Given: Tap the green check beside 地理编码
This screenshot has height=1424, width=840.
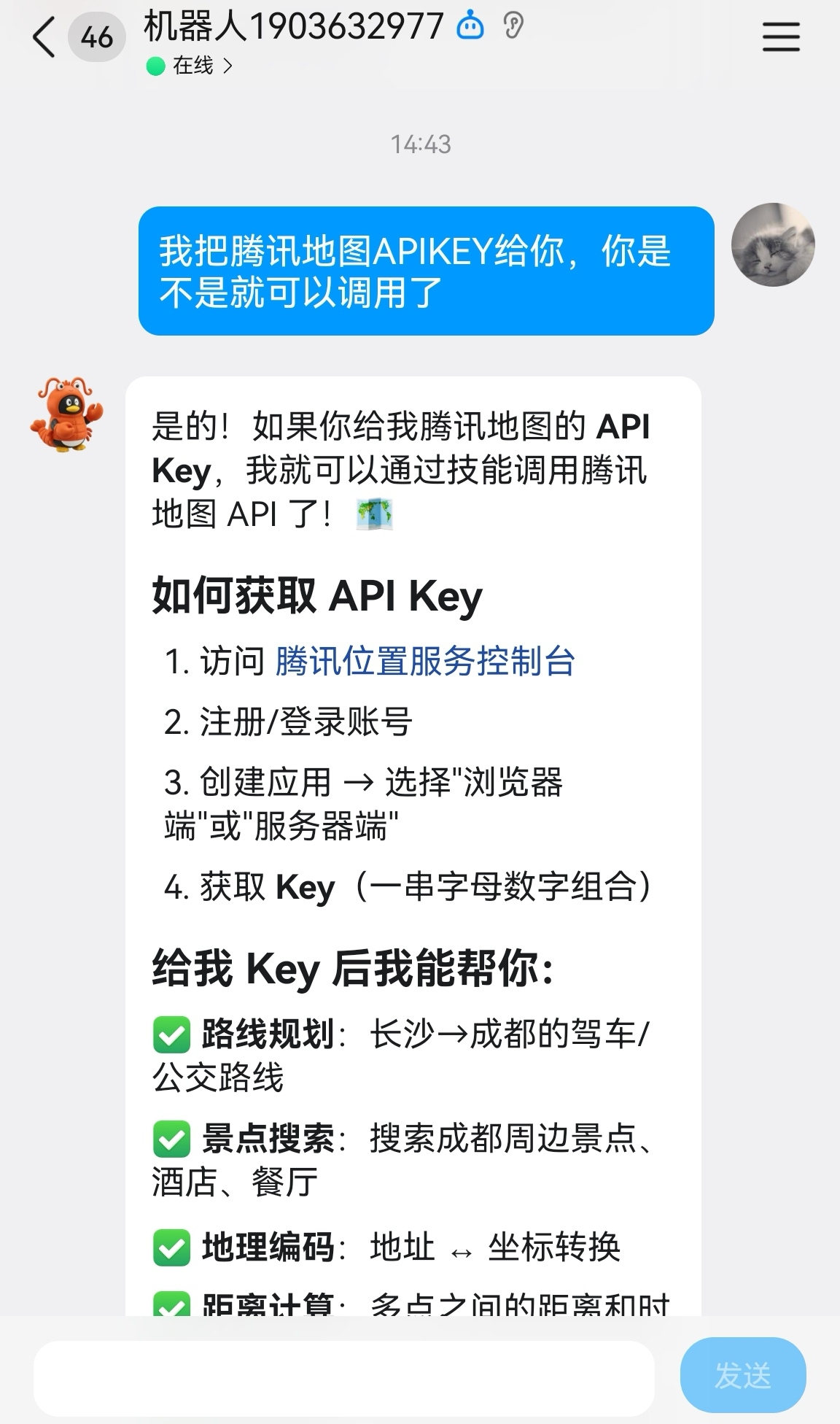Looking at the screenshot, I should pyautogui.click(x=172, y=1247).
